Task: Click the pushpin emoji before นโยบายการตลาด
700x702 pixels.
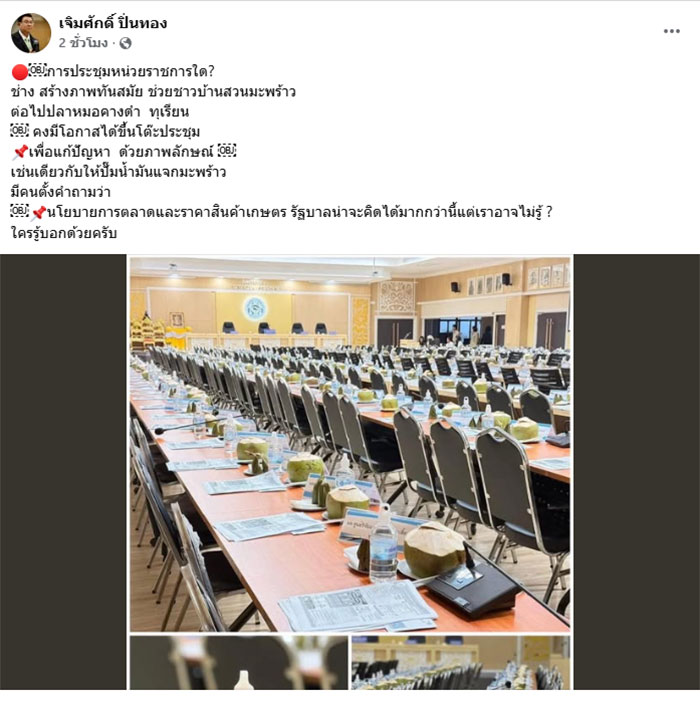Action: pyautogui.click(x=38, y=213)
